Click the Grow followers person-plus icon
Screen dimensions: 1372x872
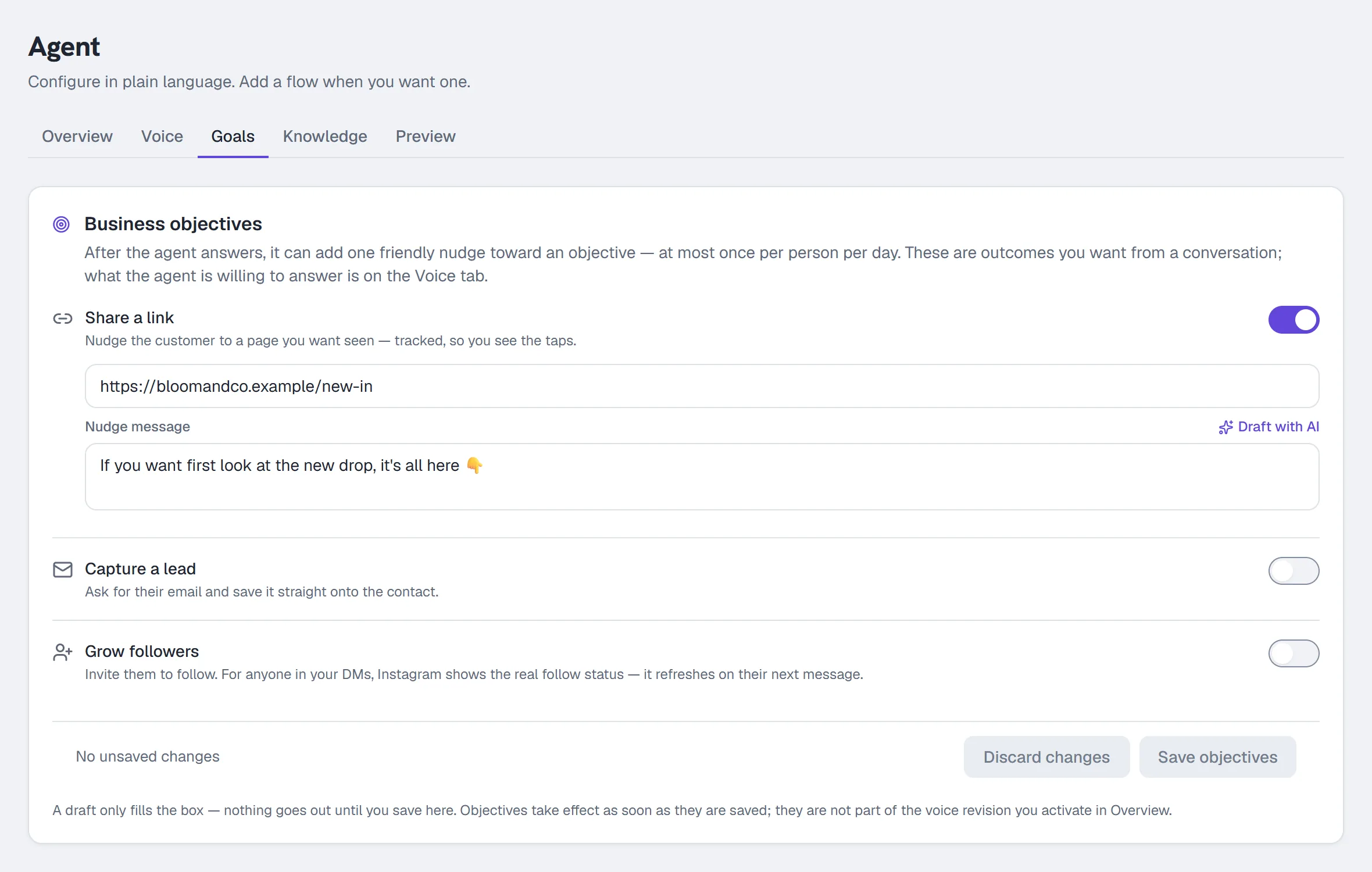click(x=63, y=652)
